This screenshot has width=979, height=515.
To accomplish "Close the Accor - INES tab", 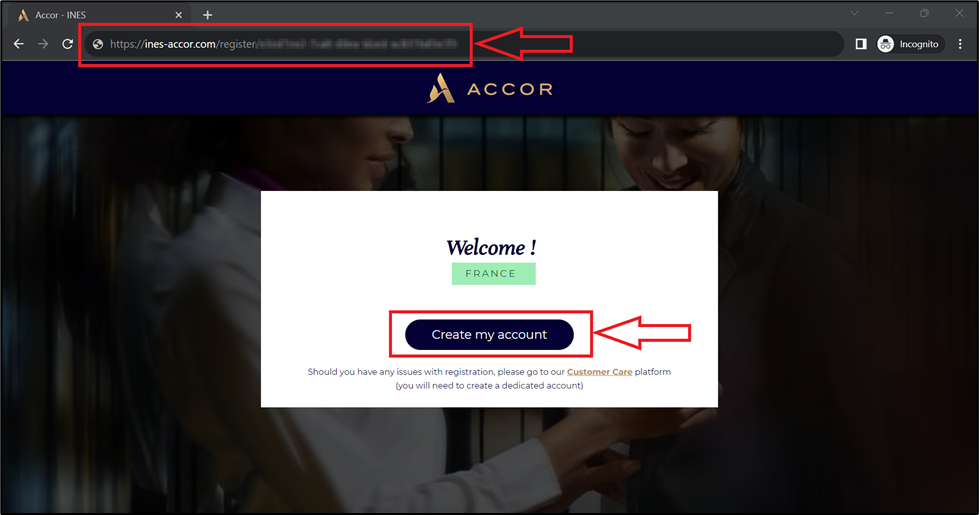I will tap(179, 15).
